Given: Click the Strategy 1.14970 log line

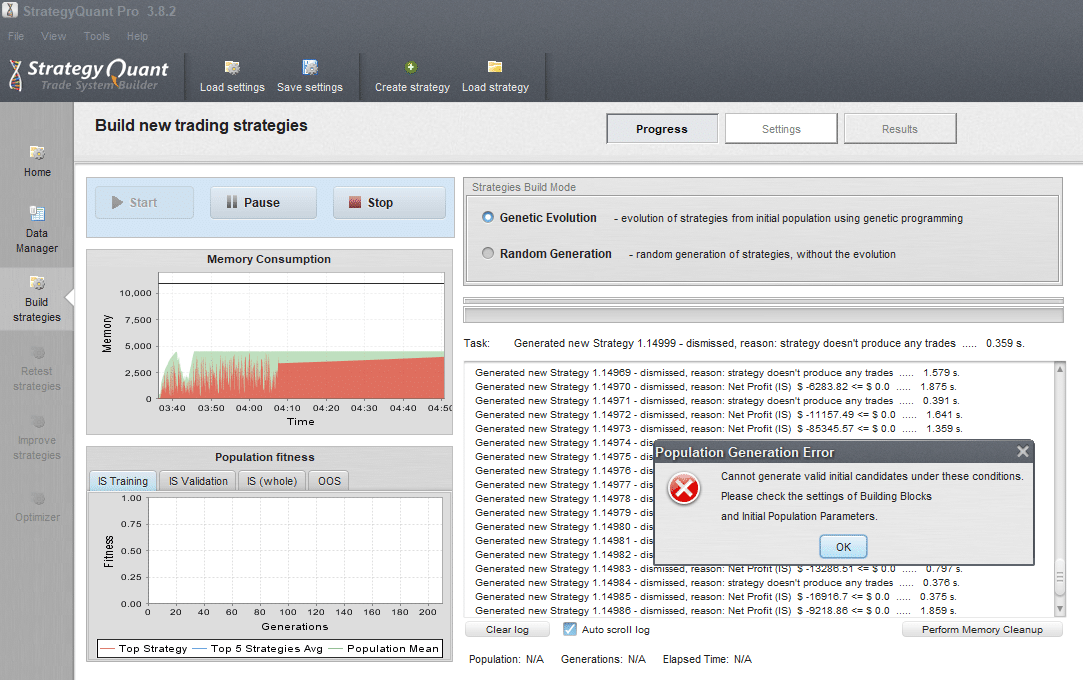Looking at the screenshot, I should coord(716,387).
